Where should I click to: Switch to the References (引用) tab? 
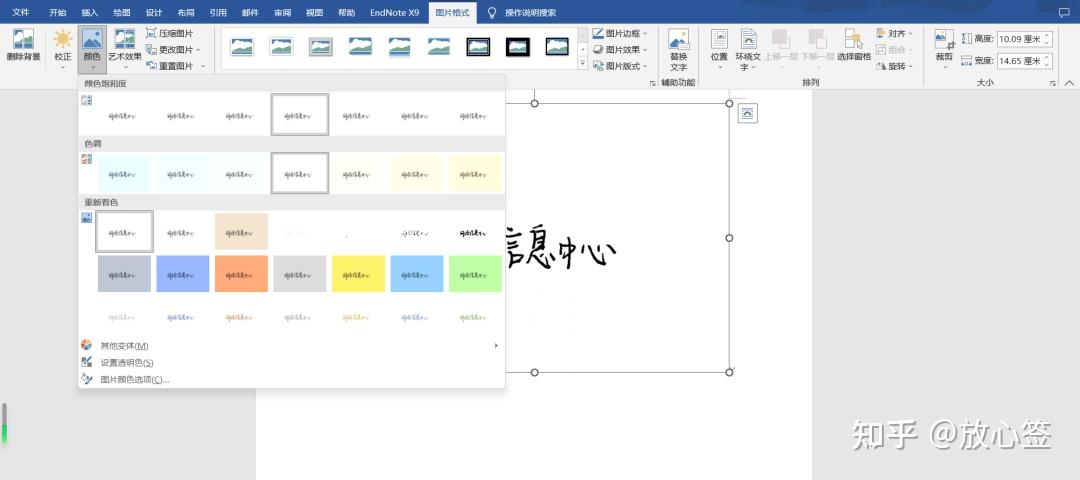[x=218, y=12]
